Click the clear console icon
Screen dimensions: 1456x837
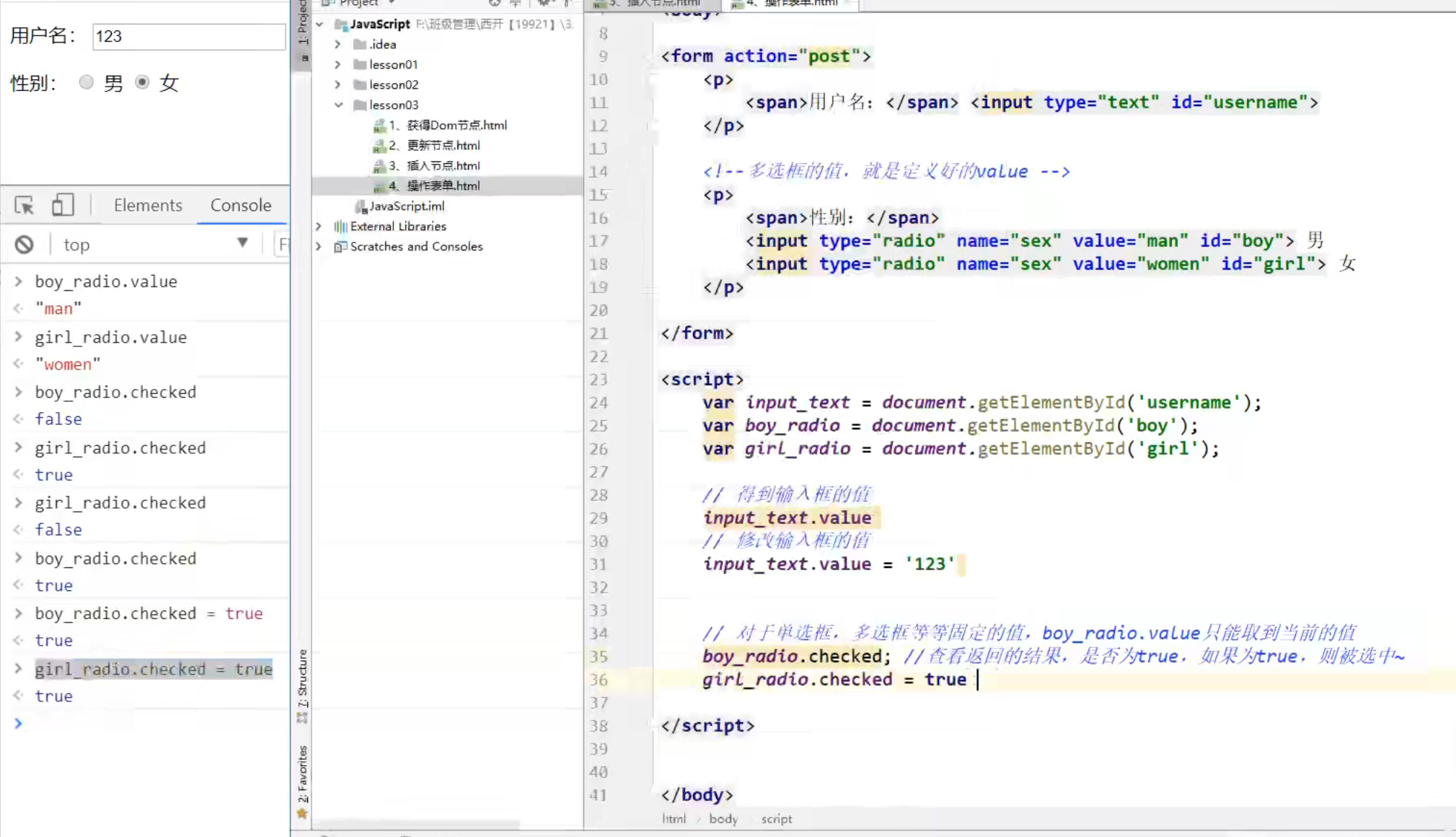[24, 245]
